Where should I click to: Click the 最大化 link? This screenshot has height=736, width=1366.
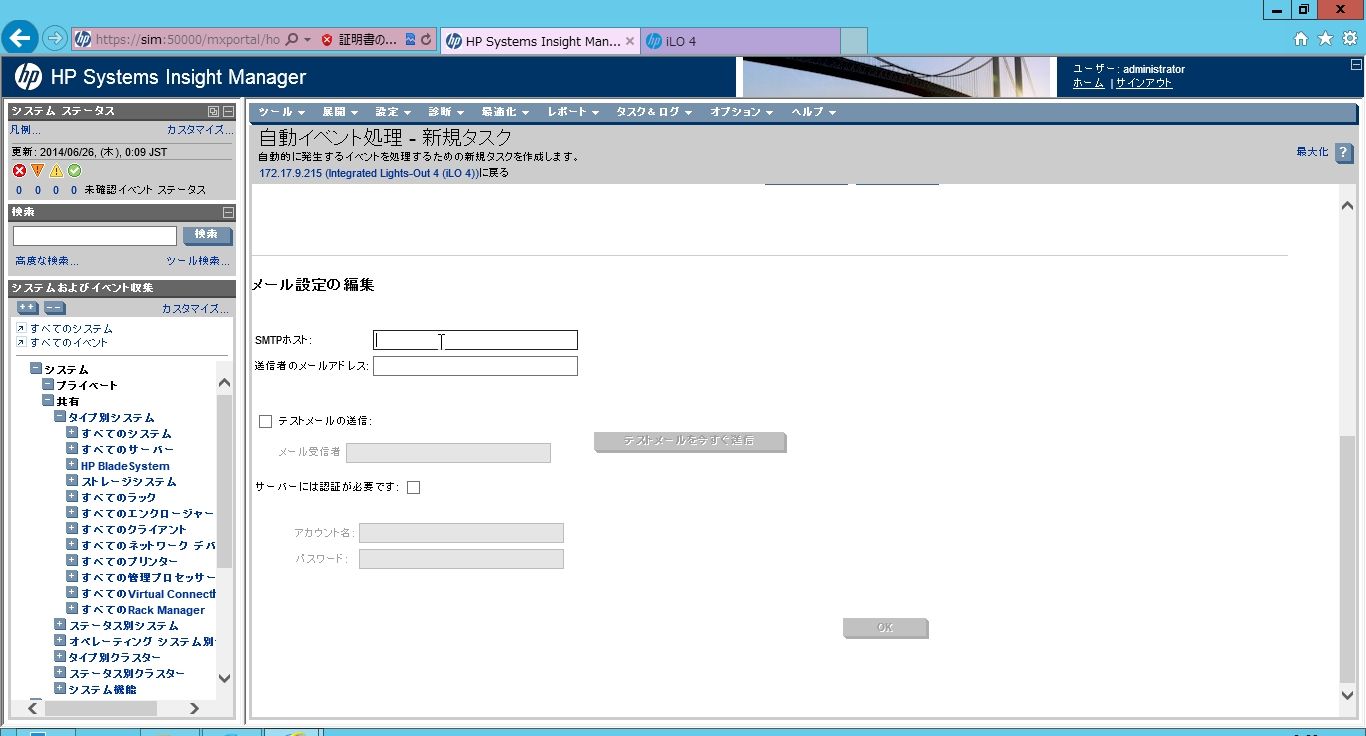coord(1312,152)
